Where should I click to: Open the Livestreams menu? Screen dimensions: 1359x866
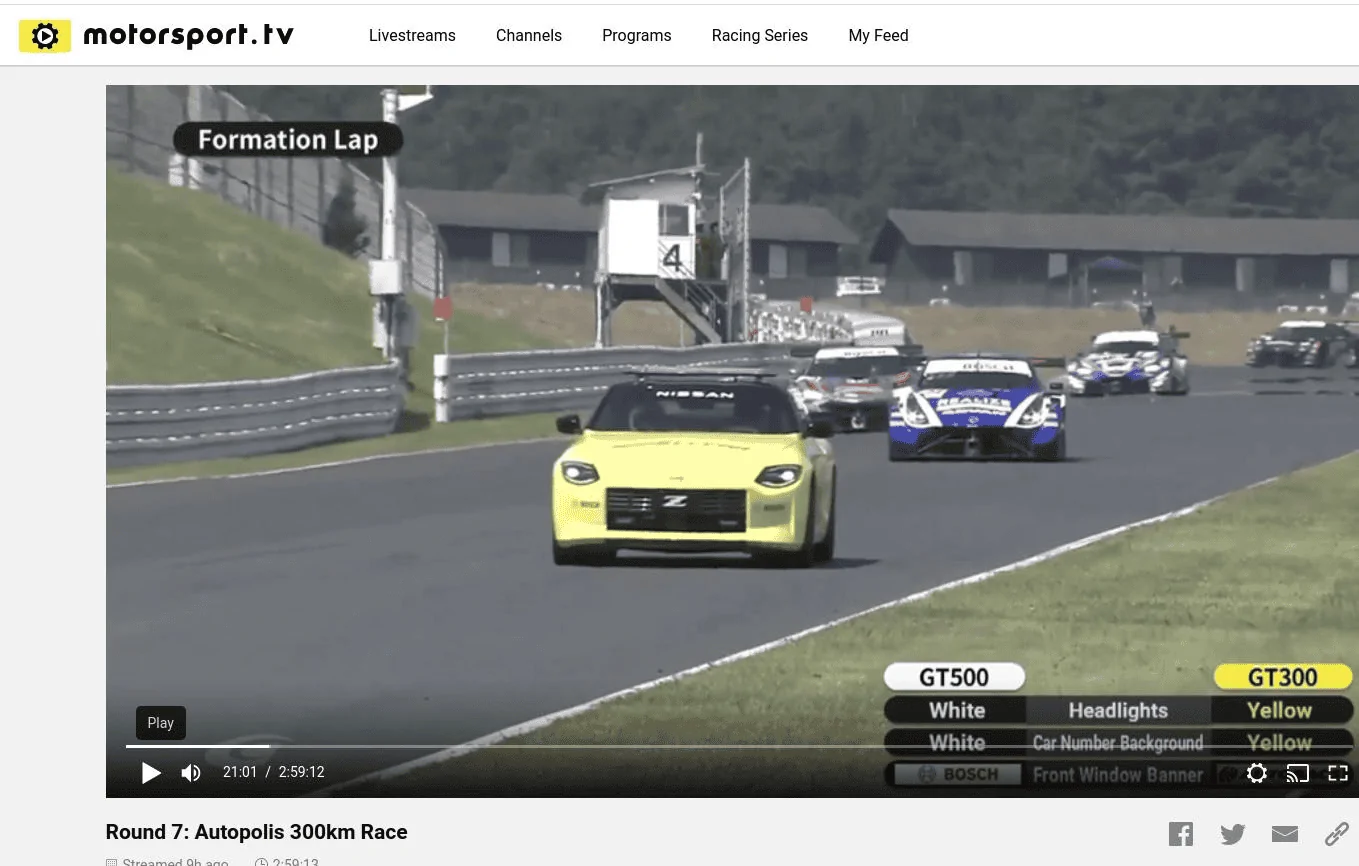(412, 36)
